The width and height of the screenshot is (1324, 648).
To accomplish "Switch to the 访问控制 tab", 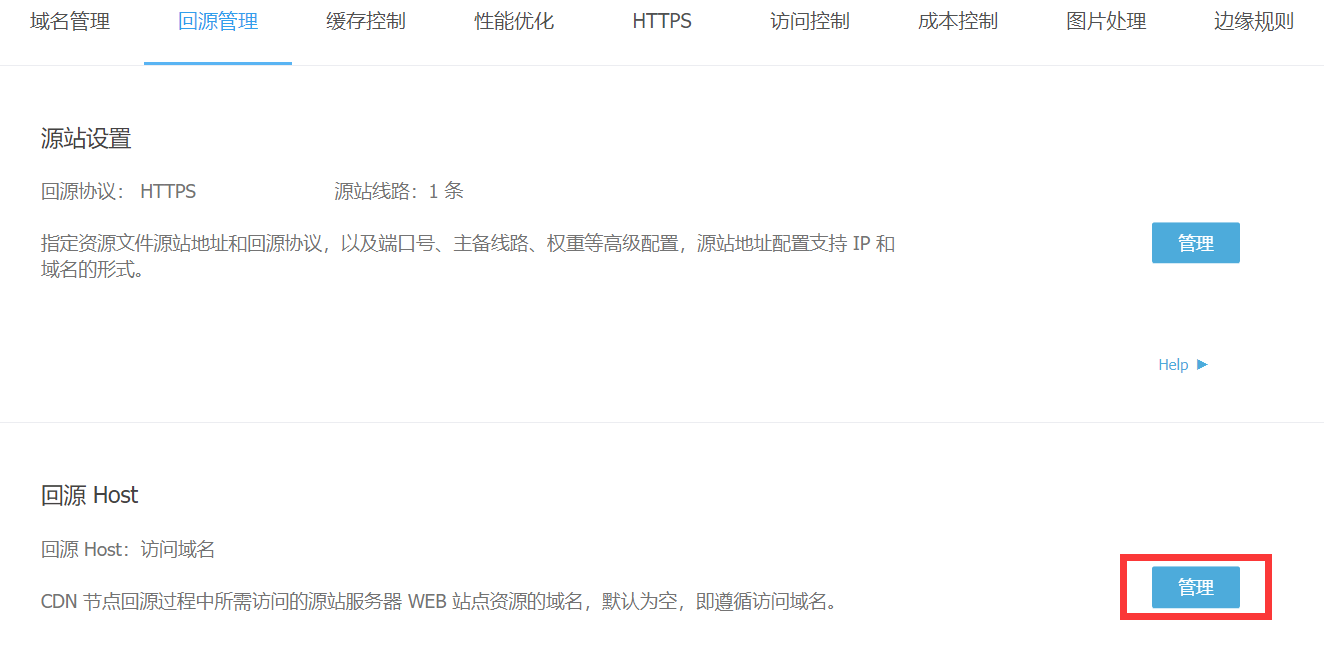I will point(810,22).
